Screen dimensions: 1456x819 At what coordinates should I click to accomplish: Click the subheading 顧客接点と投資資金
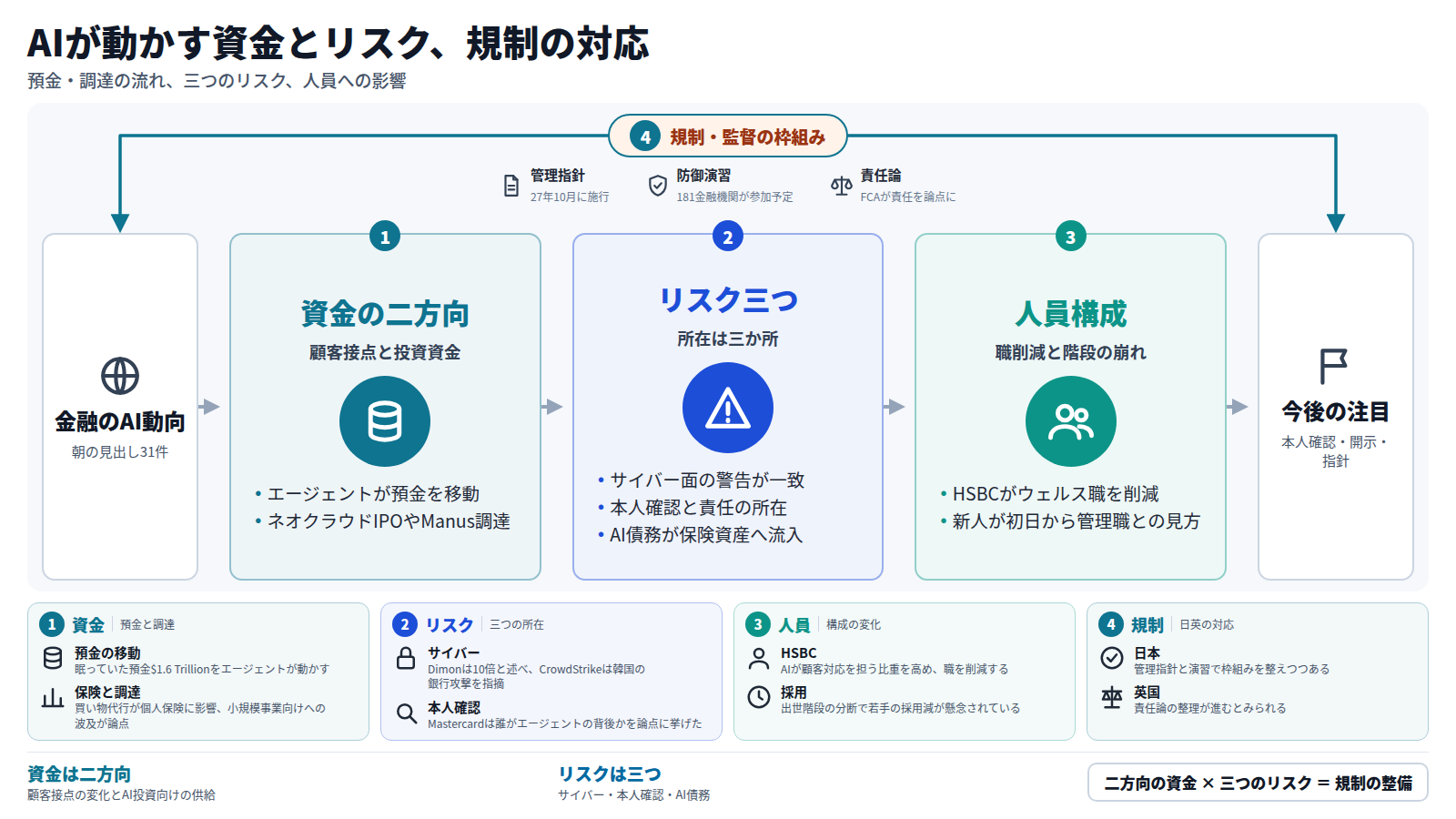[385, 352]
